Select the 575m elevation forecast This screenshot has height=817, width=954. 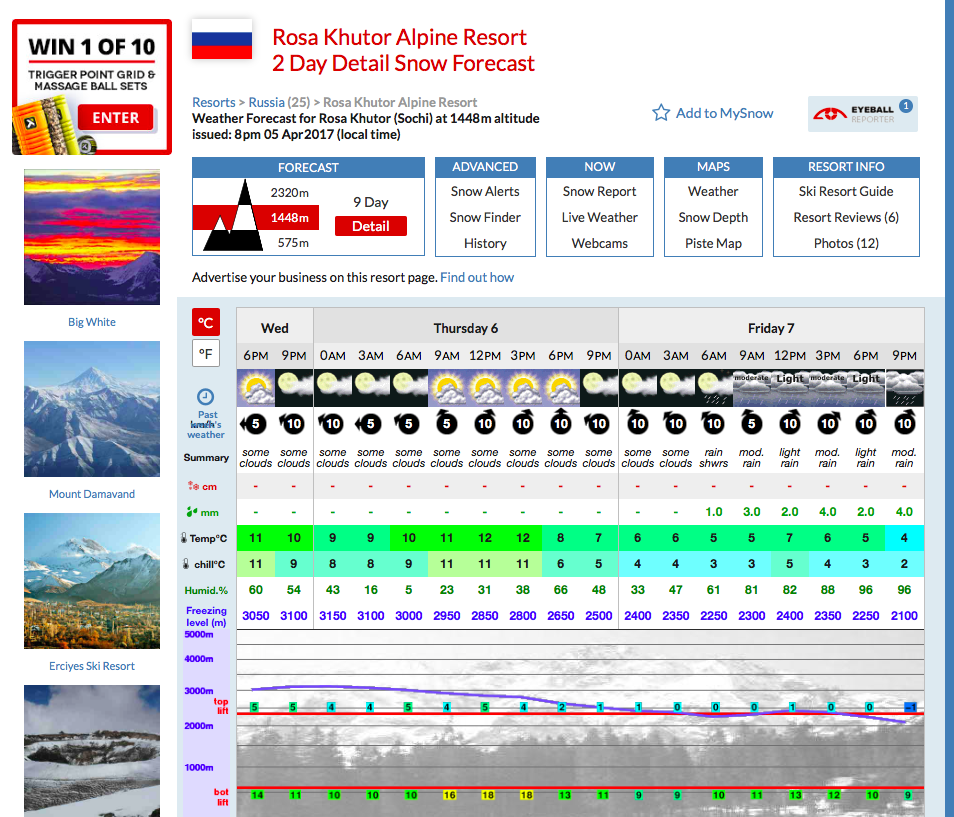point(293,243)
